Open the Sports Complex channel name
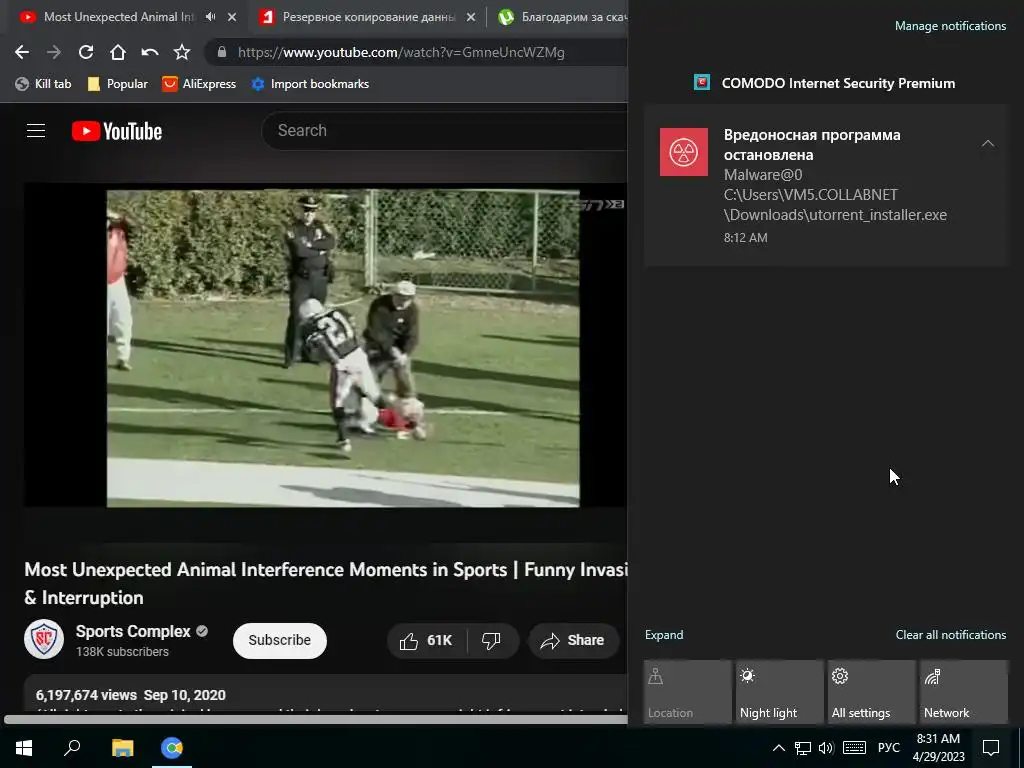This screenshot has width=1024, height=768. click(x=133, y=632)
